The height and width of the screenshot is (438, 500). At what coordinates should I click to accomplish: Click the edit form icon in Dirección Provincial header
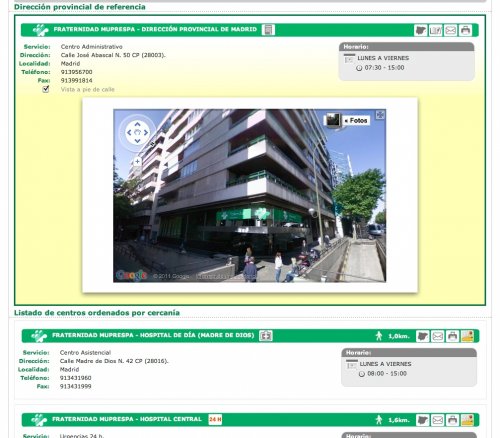click(435, 30)
